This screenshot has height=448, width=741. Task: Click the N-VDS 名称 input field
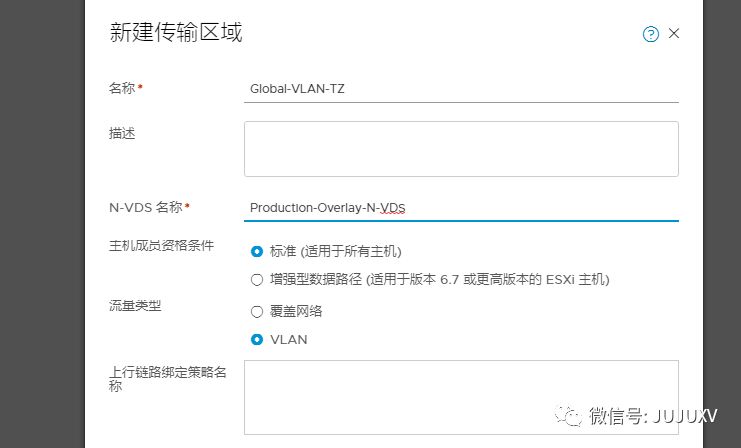[x=461, y=207]
